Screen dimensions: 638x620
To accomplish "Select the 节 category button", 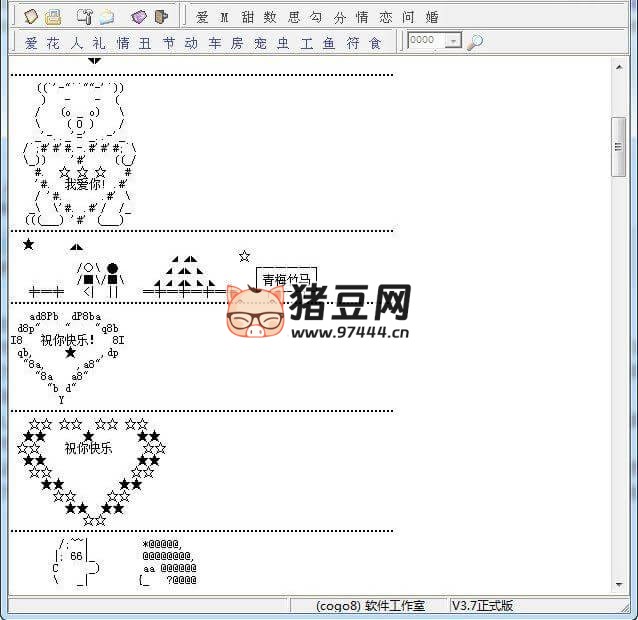I will (x=169, y=42).
